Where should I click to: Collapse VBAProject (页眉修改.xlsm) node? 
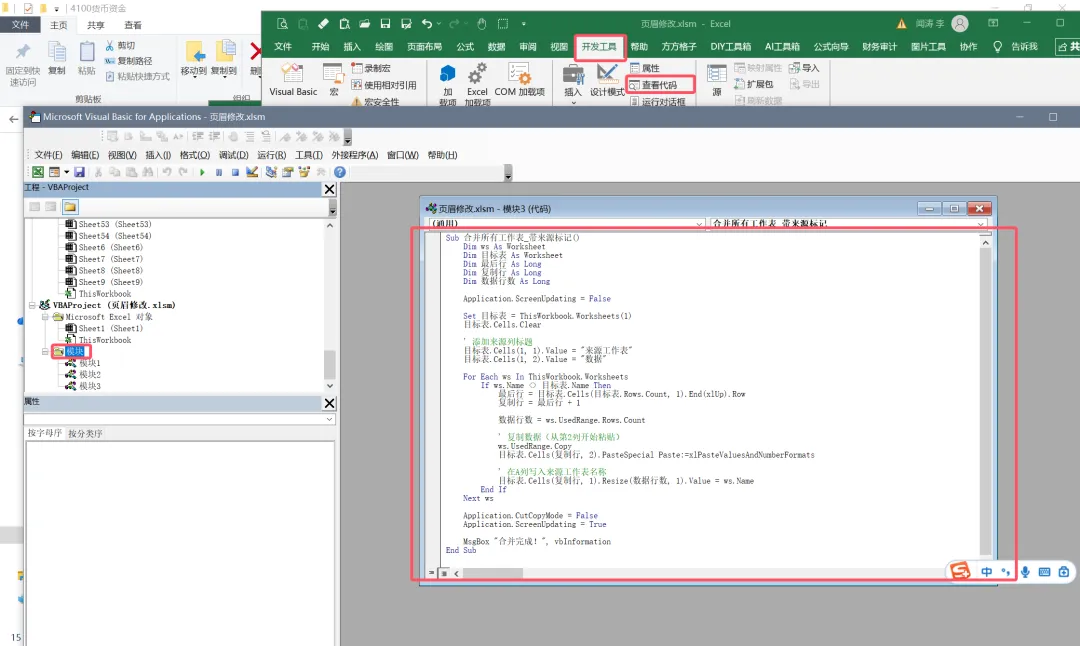point(32,305)
